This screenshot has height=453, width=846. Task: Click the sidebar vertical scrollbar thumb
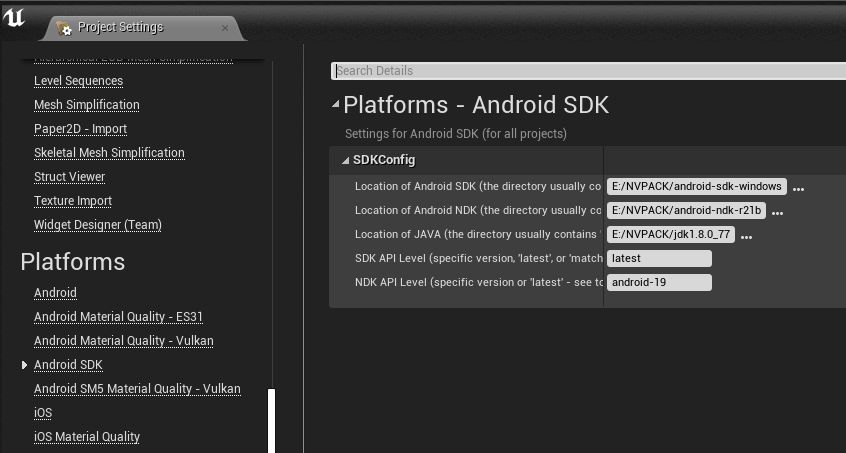pos(271,421)
